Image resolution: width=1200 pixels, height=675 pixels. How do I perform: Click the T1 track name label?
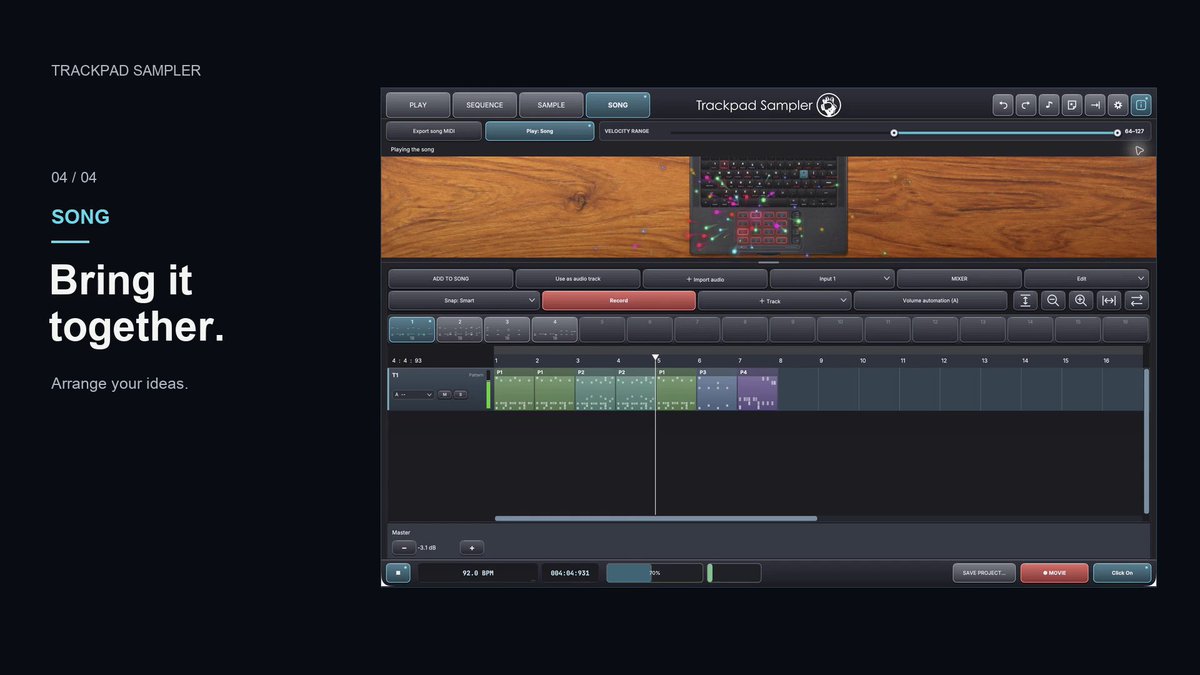(x=395, y=375)
